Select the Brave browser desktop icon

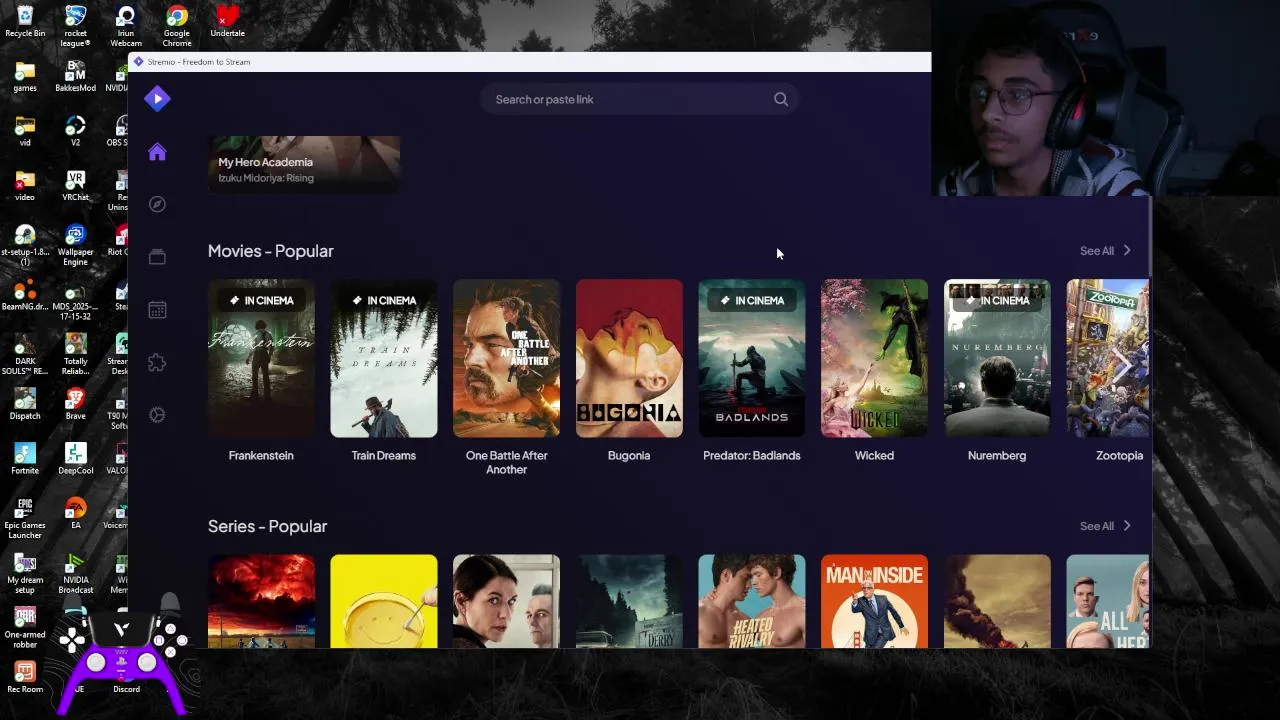[x=75, y=405]
